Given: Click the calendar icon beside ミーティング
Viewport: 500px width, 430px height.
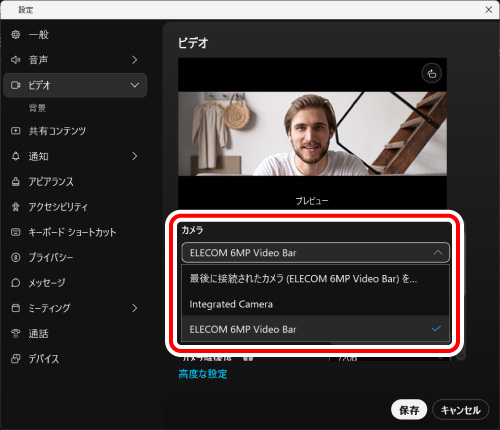Looking at the screenshot, I should coord(15,308).
